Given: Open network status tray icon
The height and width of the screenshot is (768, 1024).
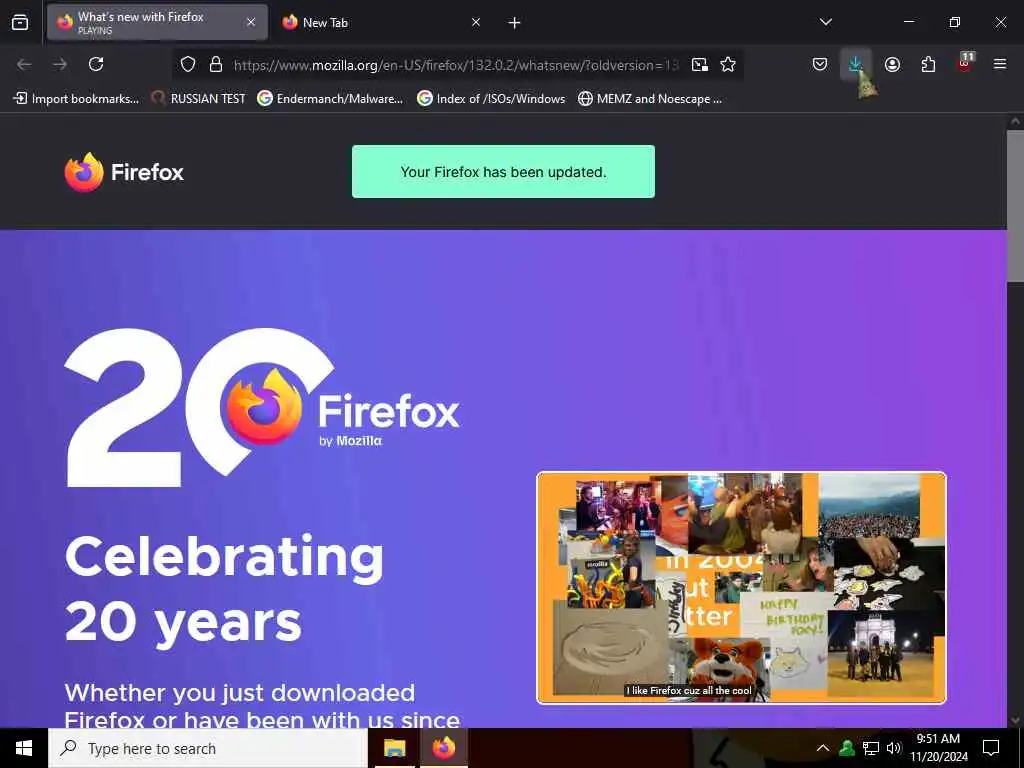Looking at the screenshot, I should [x=871, y=748].
